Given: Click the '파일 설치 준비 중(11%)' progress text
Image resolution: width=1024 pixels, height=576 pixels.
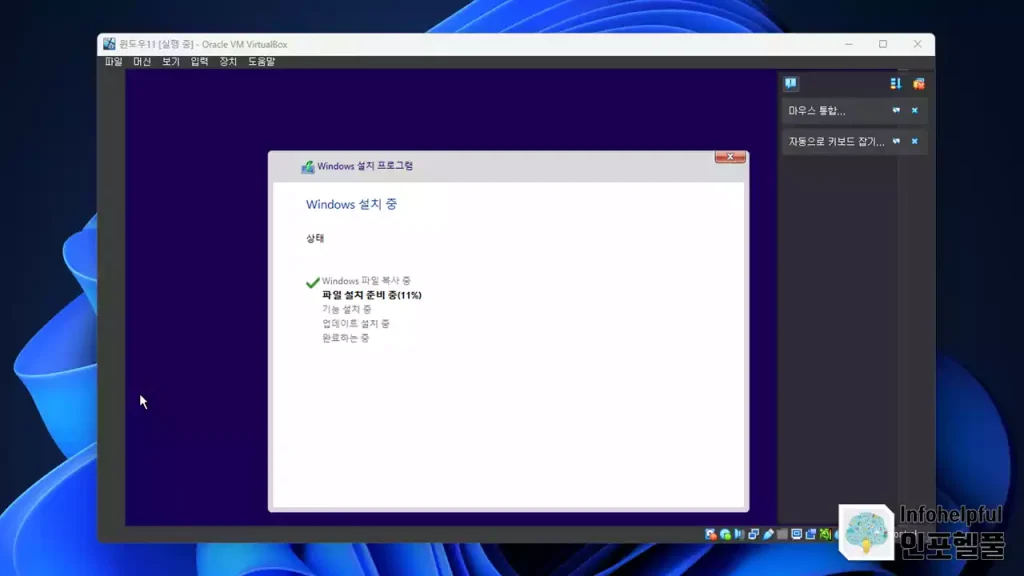Looking at the screenshot, I should [372, 295].
